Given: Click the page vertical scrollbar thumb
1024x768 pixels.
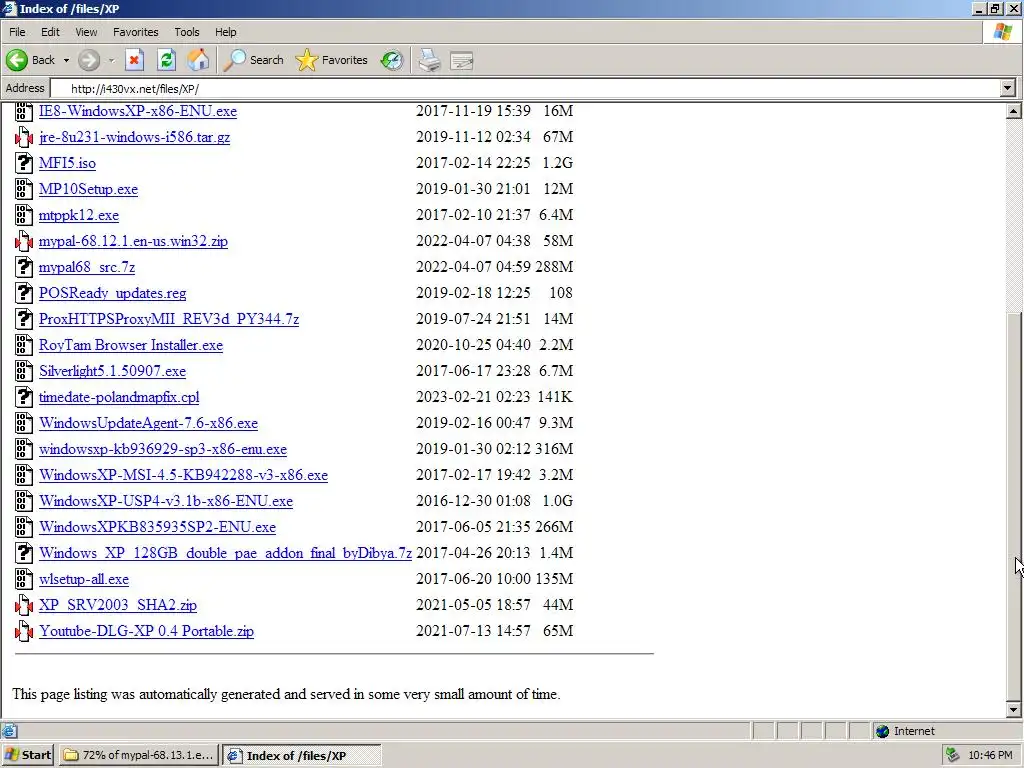Looking at the screenshot, I should [1013, 506].
